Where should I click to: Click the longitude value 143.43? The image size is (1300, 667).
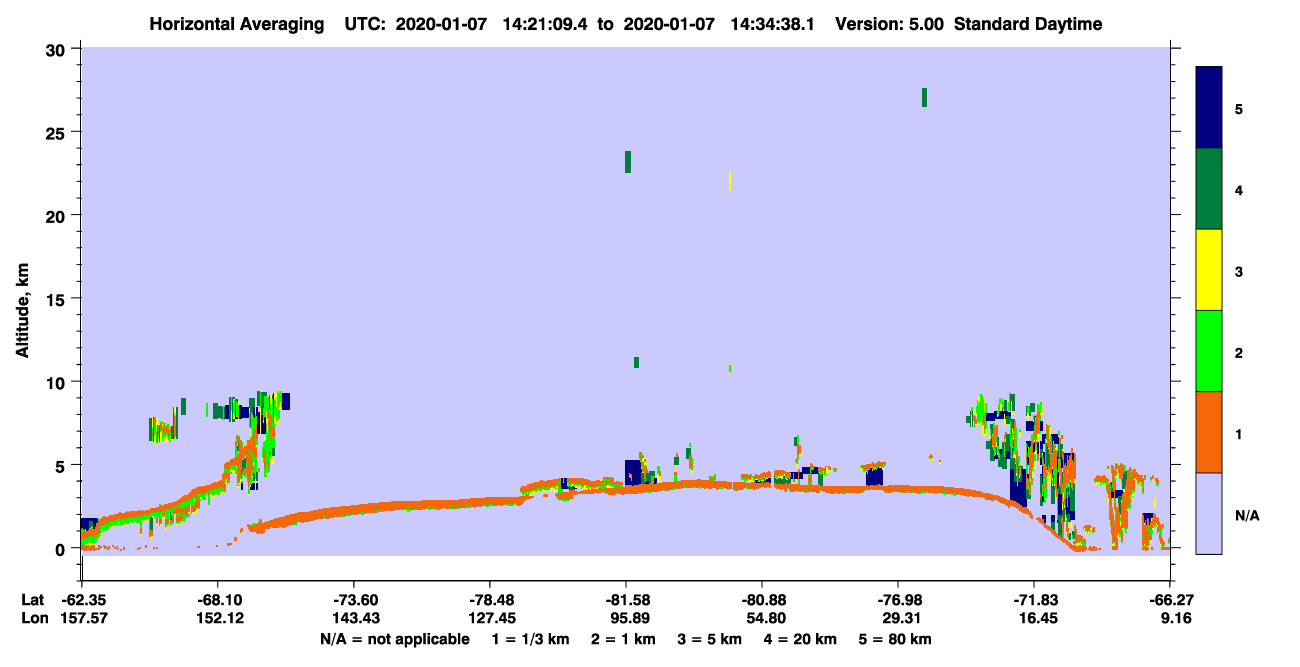354,618
